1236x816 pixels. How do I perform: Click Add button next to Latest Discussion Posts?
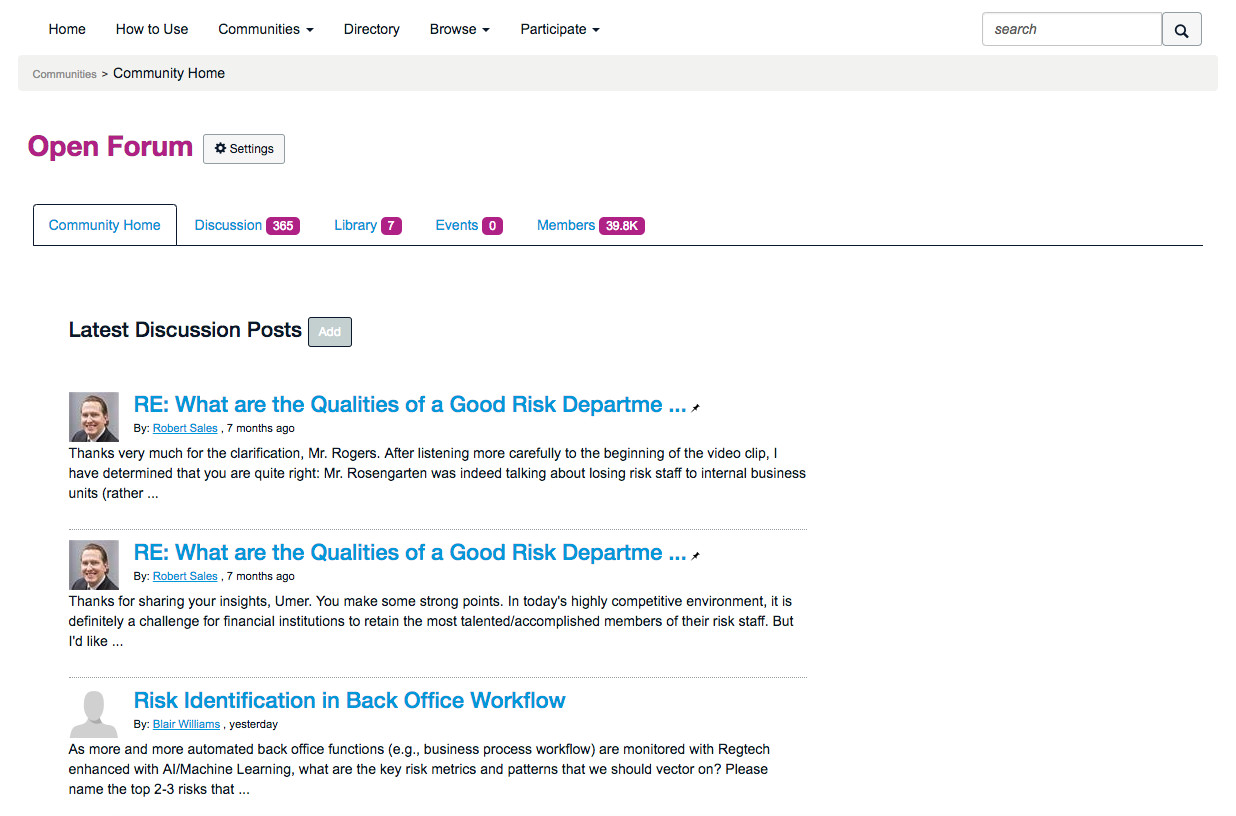click(330, 332)
